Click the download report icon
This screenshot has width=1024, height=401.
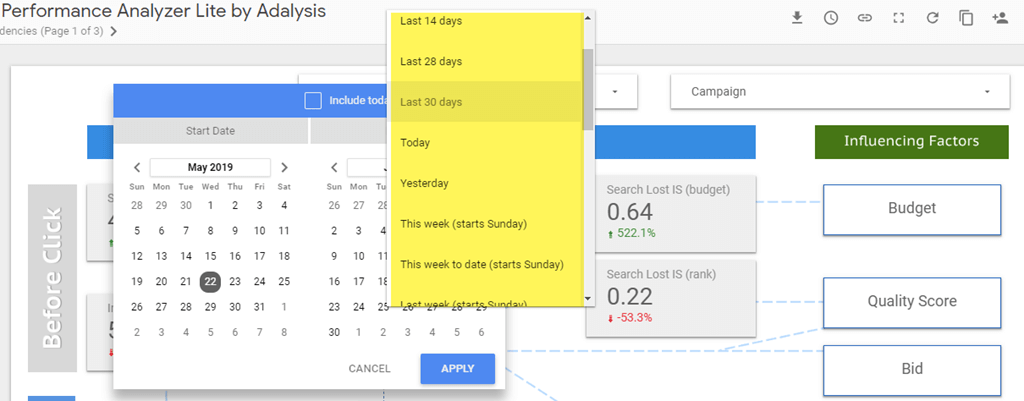pyautogui.click(x=797, y=18)
